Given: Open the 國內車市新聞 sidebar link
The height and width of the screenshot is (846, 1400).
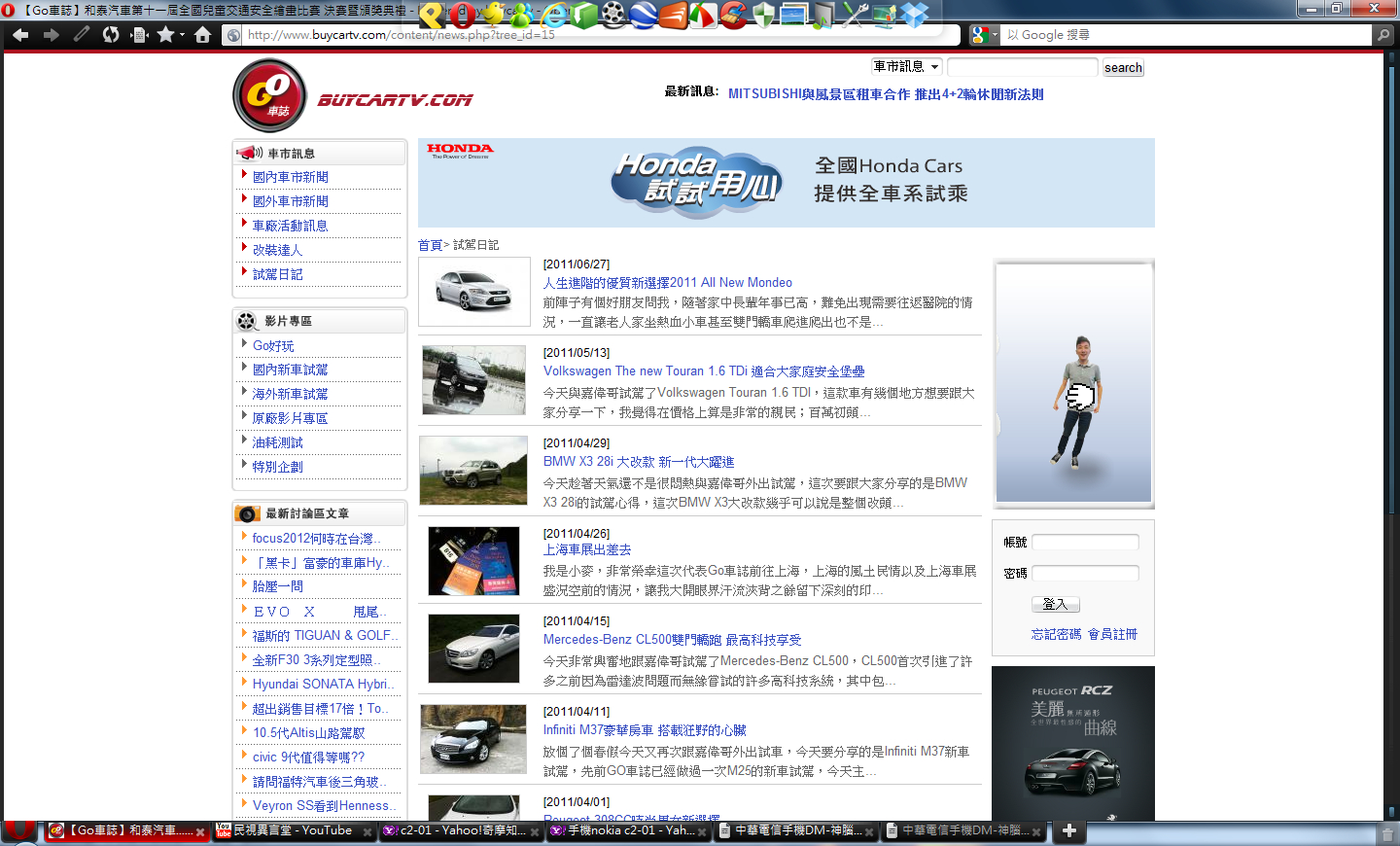Looking at the screenshot, I should (x=290, y=177).
